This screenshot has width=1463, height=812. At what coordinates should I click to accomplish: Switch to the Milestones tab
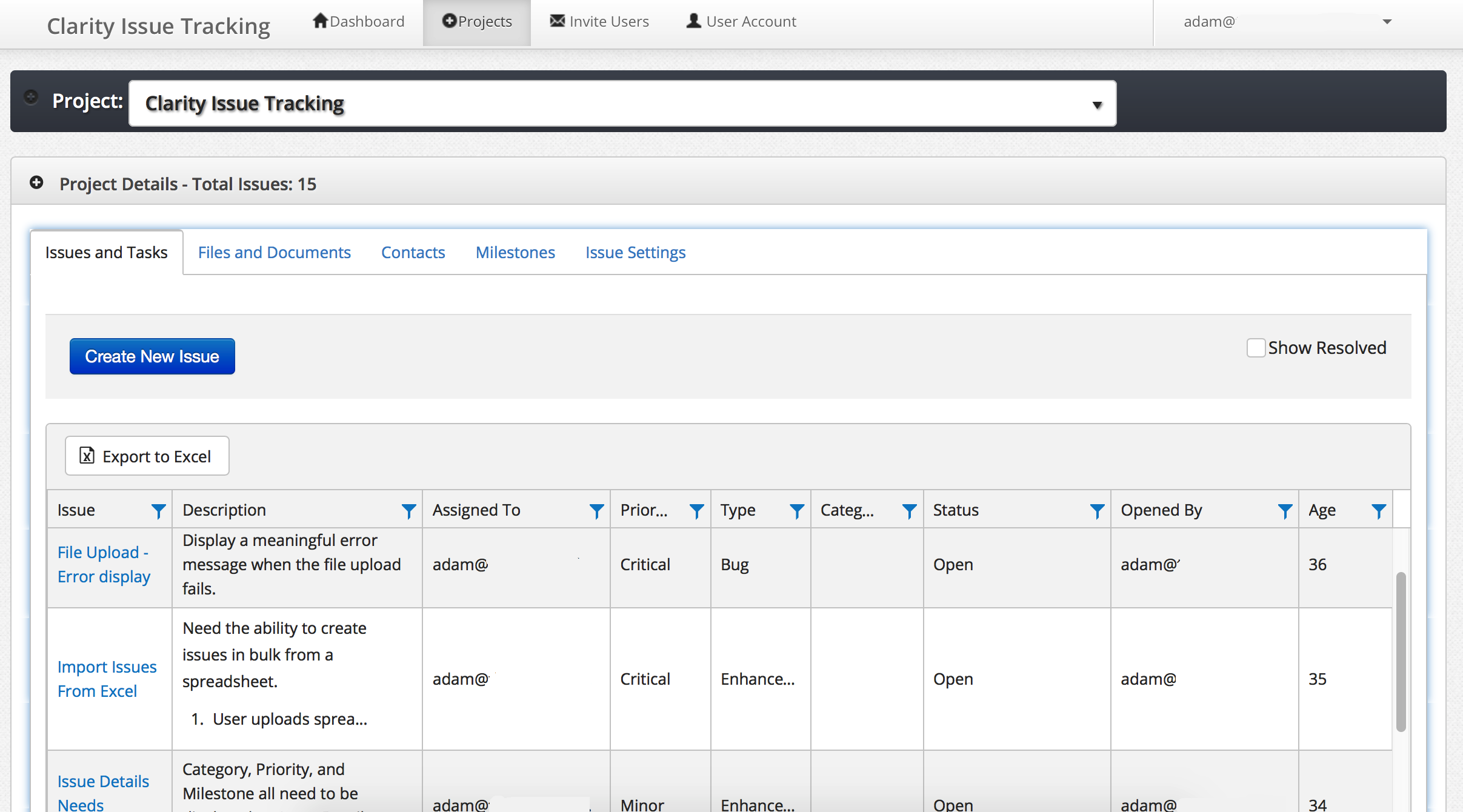[515, 252]
